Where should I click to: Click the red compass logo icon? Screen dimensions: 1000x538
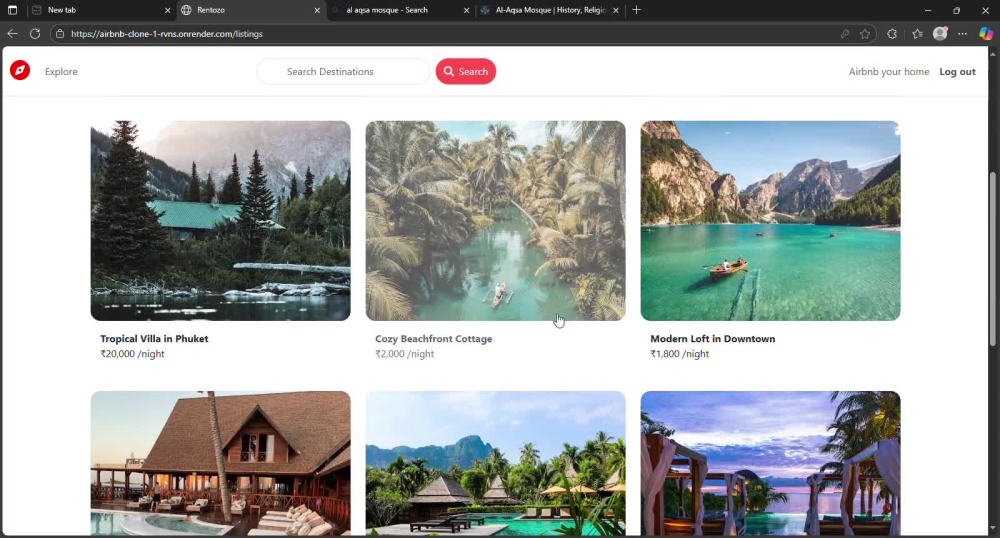click(20, 70)
